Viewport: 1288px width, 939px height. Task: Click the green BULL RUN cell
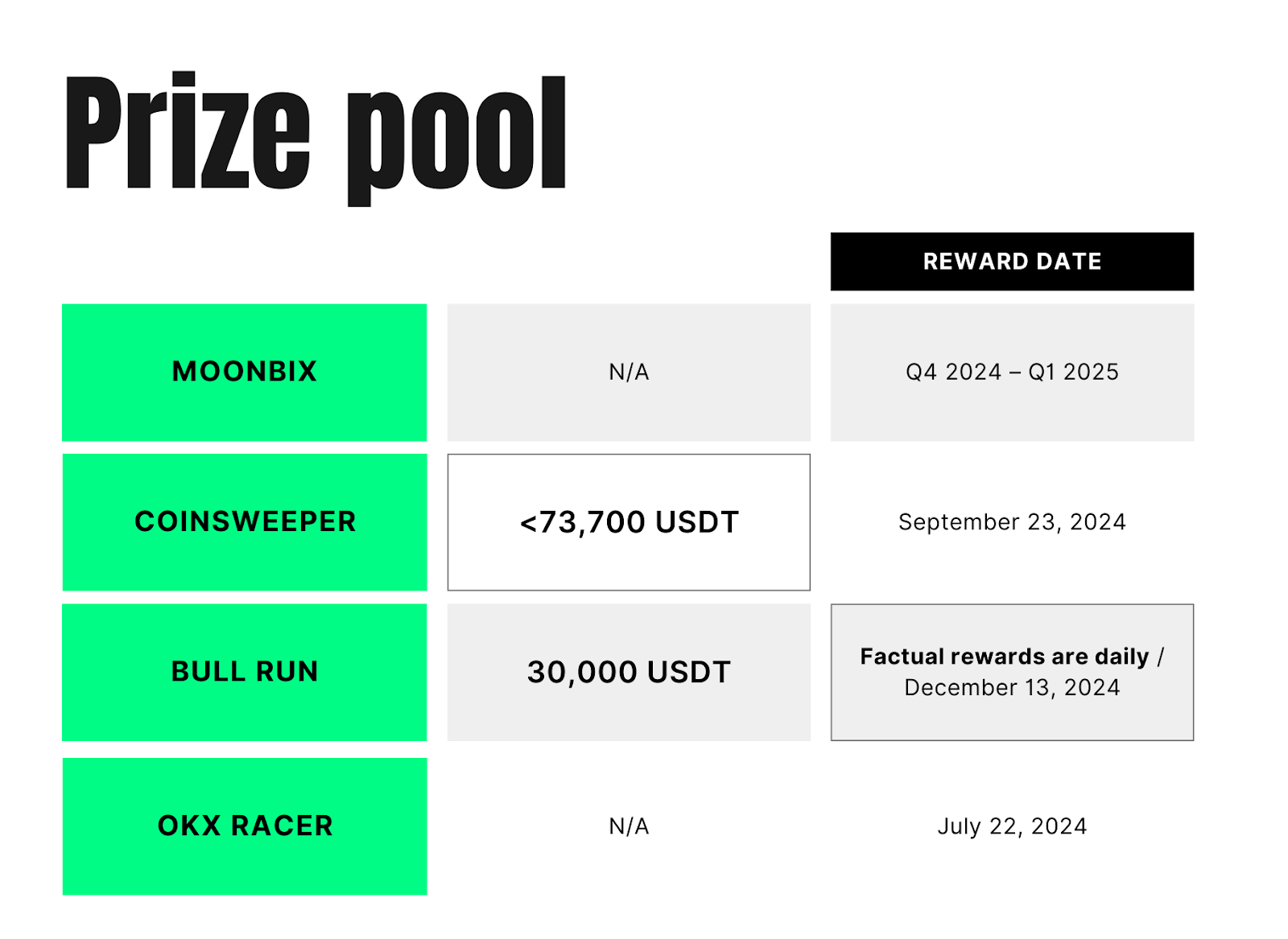click(245, 672)
